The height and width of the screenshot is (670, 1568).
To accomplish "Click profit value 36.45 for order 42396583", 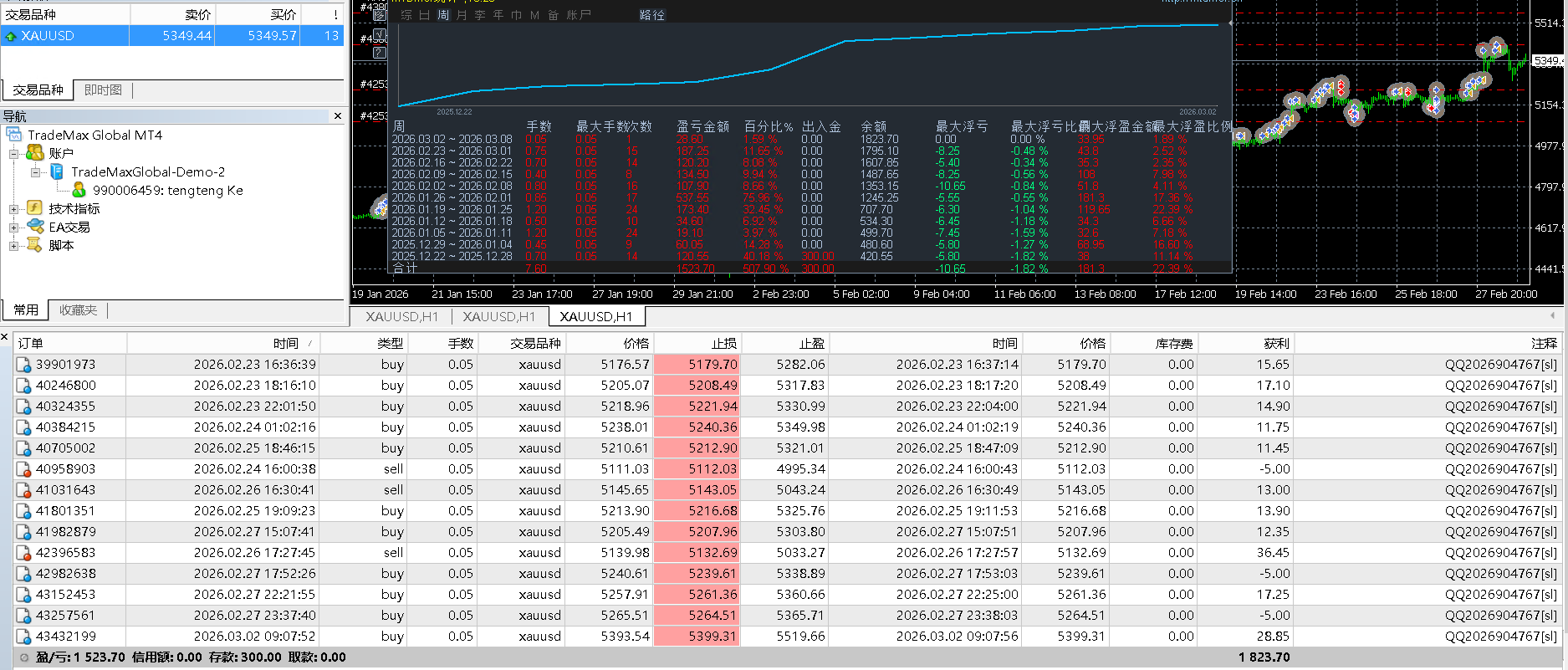I will point(1273,553).
